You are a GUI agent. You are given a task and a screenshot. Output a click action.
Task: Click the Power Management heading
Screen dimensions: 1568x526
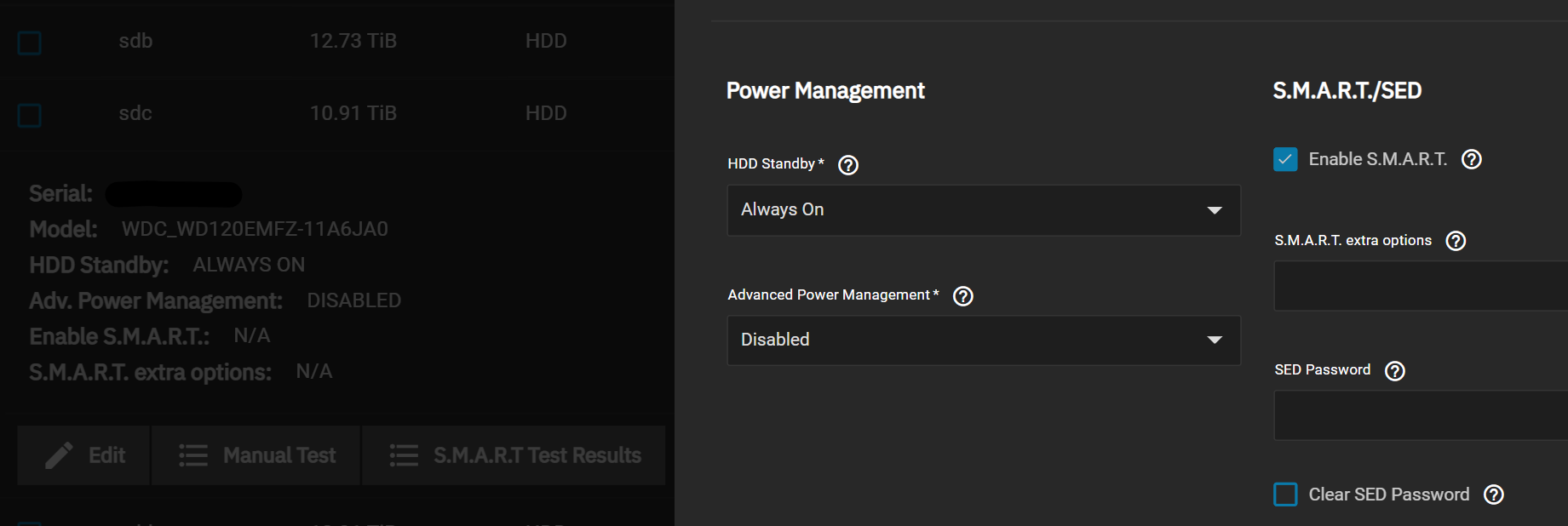tap(825, 91)
